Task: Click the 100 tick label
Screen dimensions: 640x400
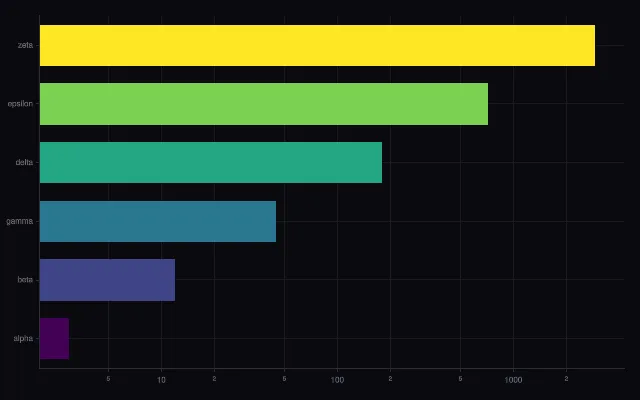Action: [x=337, y=380]
